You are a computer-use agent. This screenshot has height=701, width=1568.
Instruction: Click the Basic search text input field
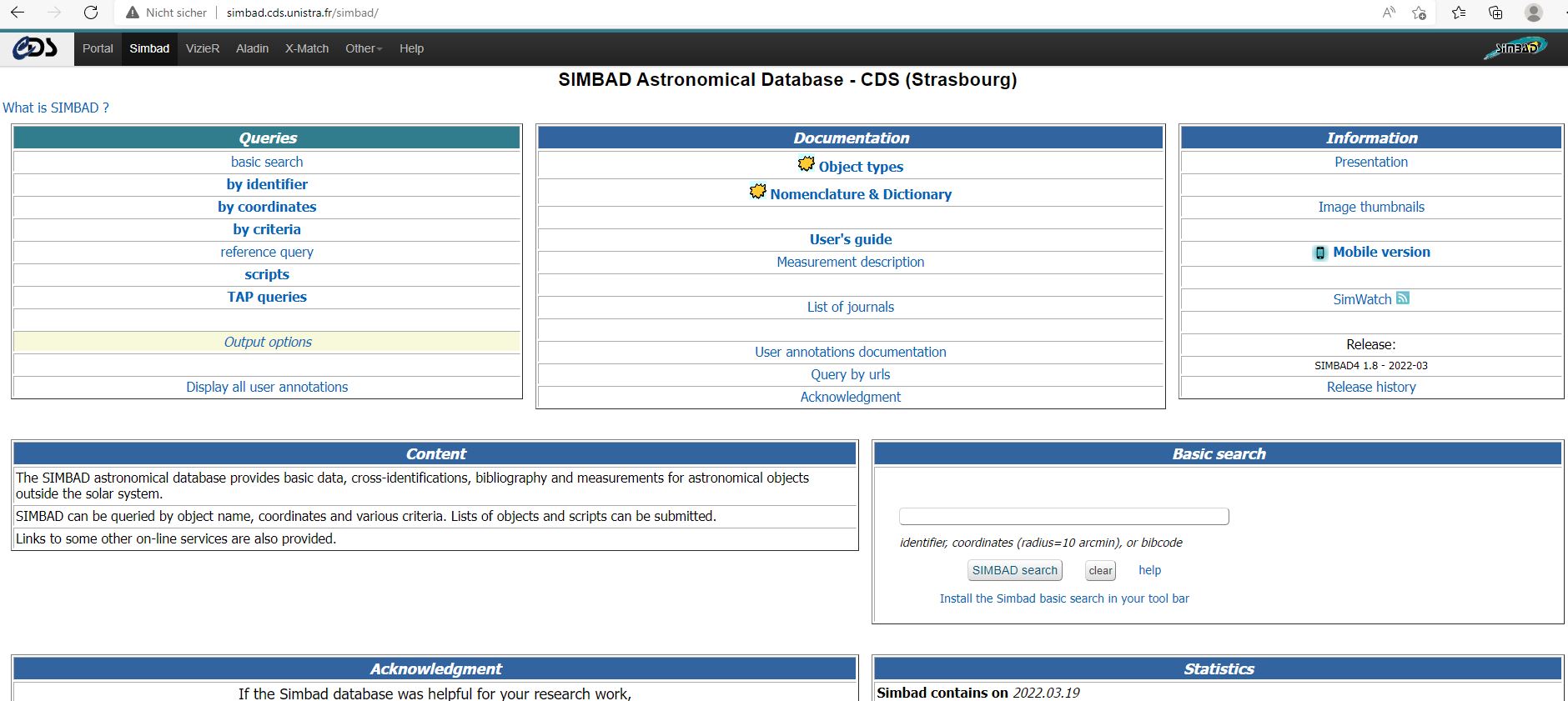point(1064,517)
